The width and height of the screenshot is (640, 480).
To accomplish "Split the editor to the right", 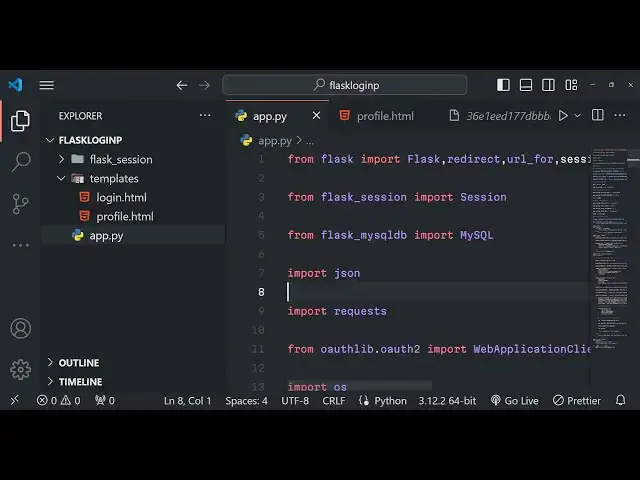I will pos(598,115).
